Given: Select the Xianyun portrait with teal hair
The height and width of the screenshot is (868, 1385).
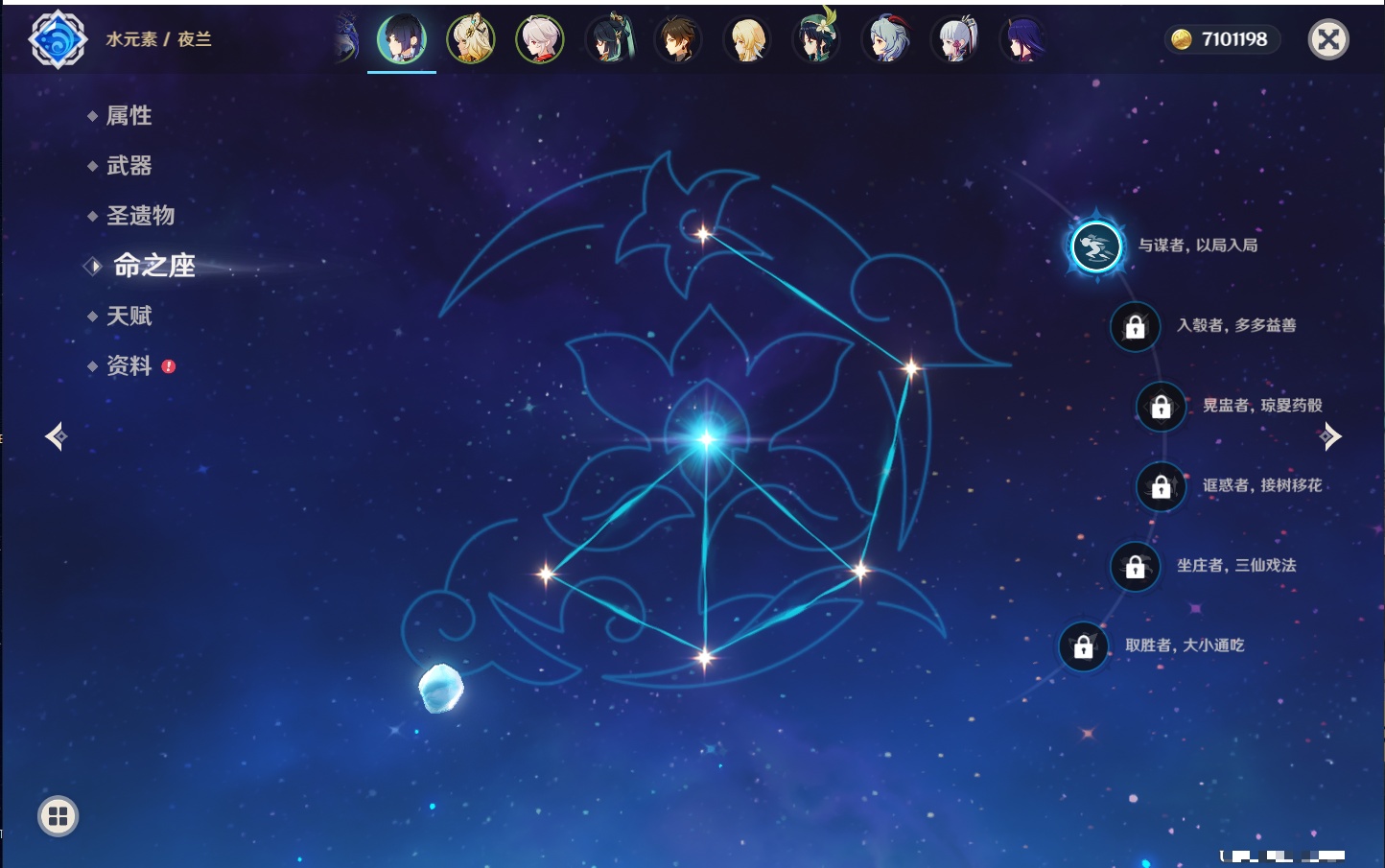Looking at the screenshot, I should pos(609,39).
